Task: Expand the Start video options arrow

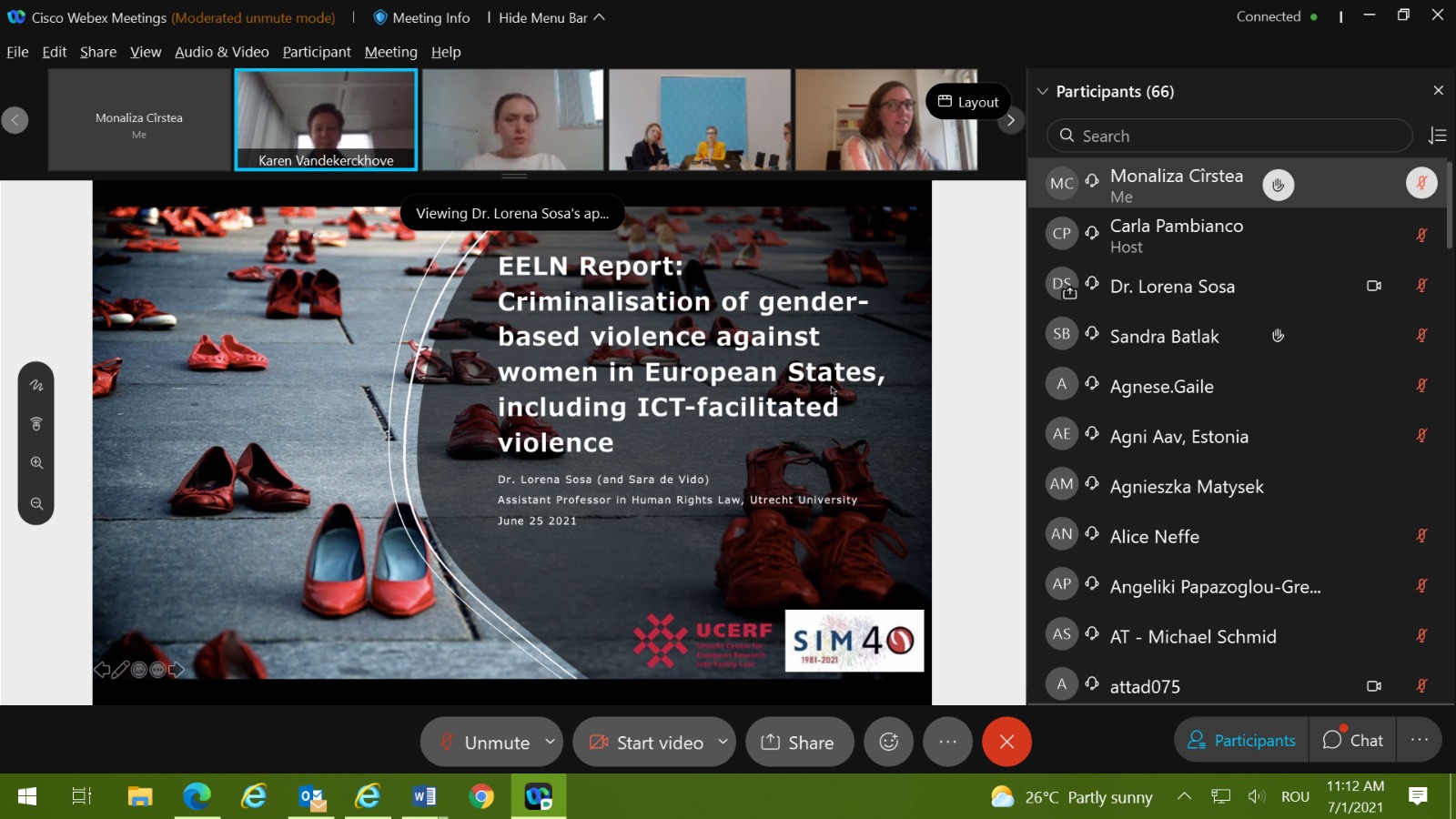Action: (723, 742)
